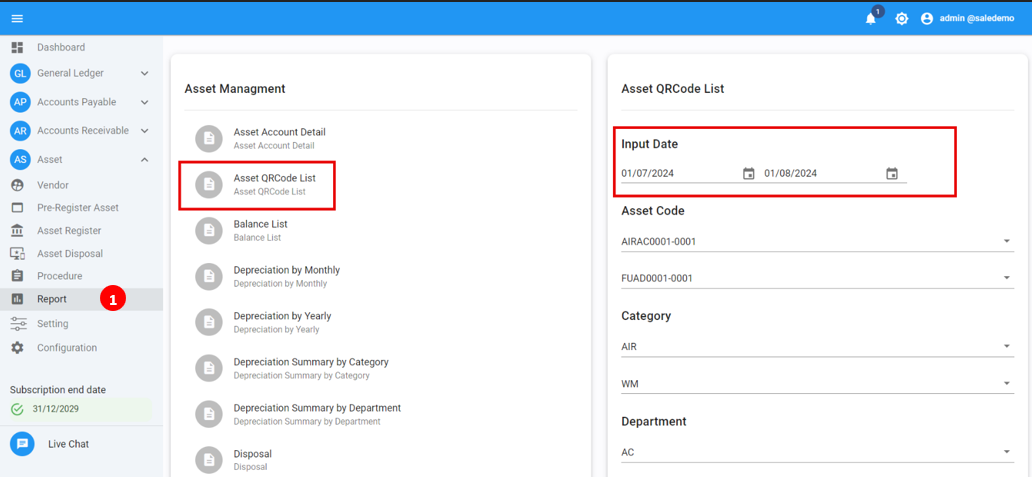Click the Balance List document icon
The image size is (1032, 477).
click(209, 230)
